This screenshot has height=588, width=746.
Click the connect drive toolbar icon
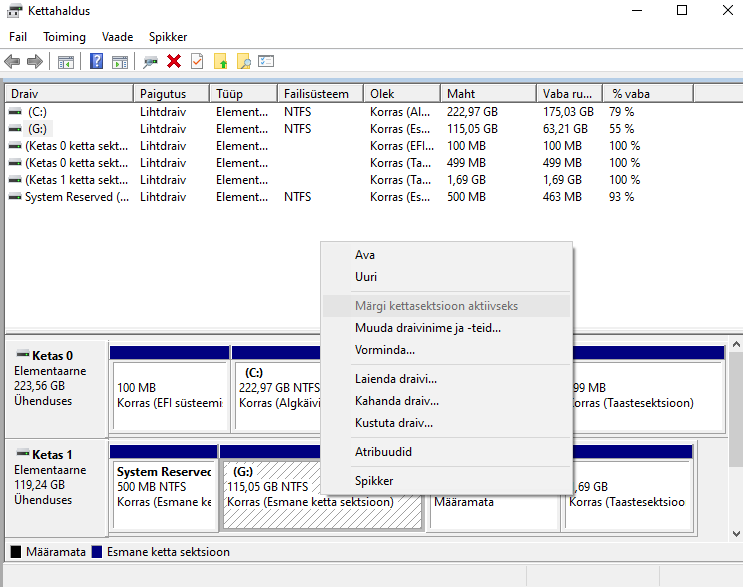tap(151, 62)
